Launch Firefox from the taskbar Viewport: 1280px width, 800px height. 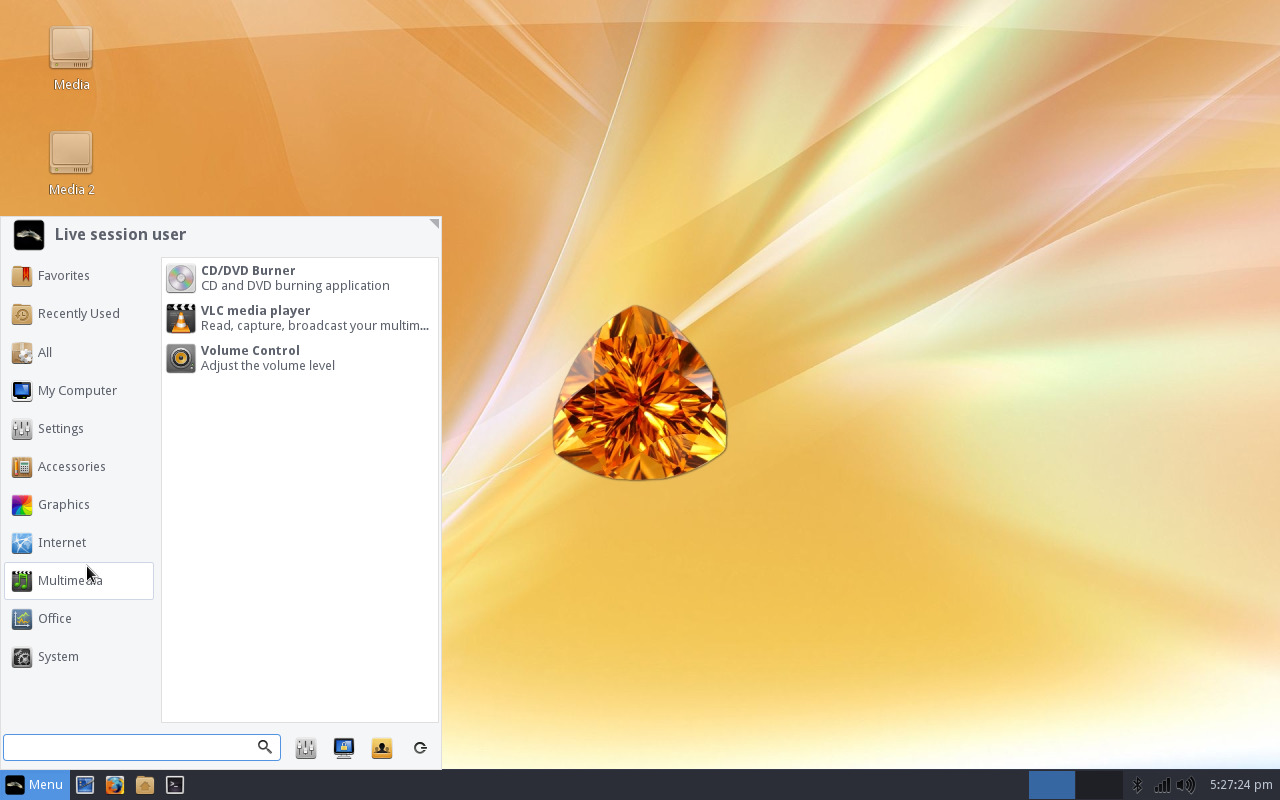pyautogui.click(x=115, y=785)
